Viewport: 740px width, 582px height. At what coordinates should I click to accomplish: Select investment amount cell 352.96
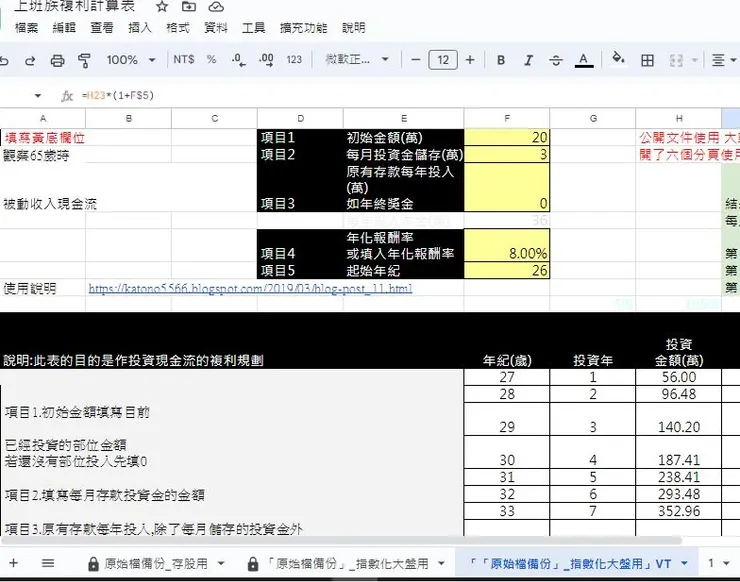[x=679, y=511]
